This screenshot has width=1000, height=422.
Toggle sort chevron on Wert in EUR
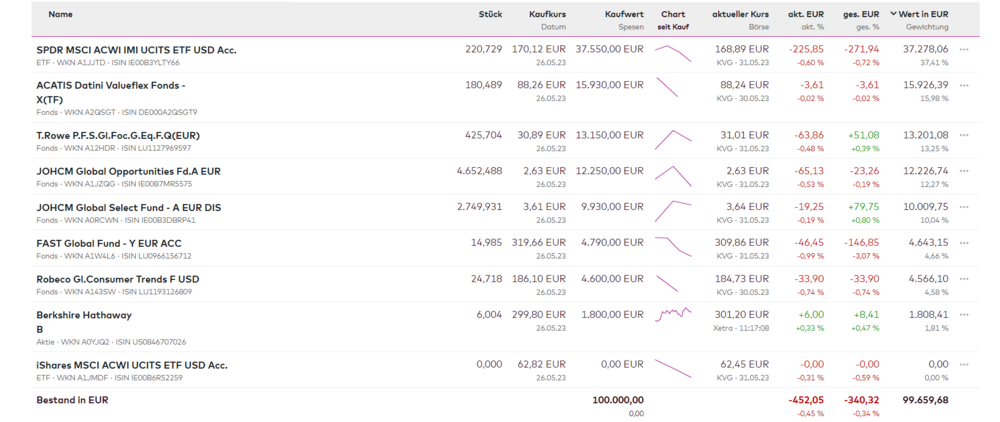[893, 15]
